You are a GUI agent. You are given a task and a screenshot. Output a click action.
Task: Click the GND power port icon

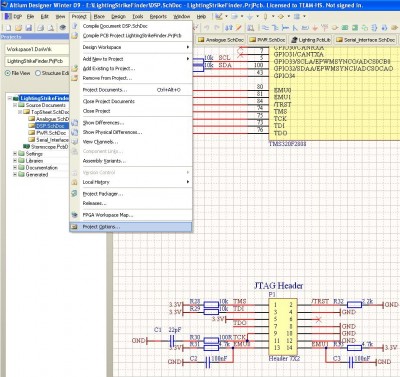[x=315, y=28]
